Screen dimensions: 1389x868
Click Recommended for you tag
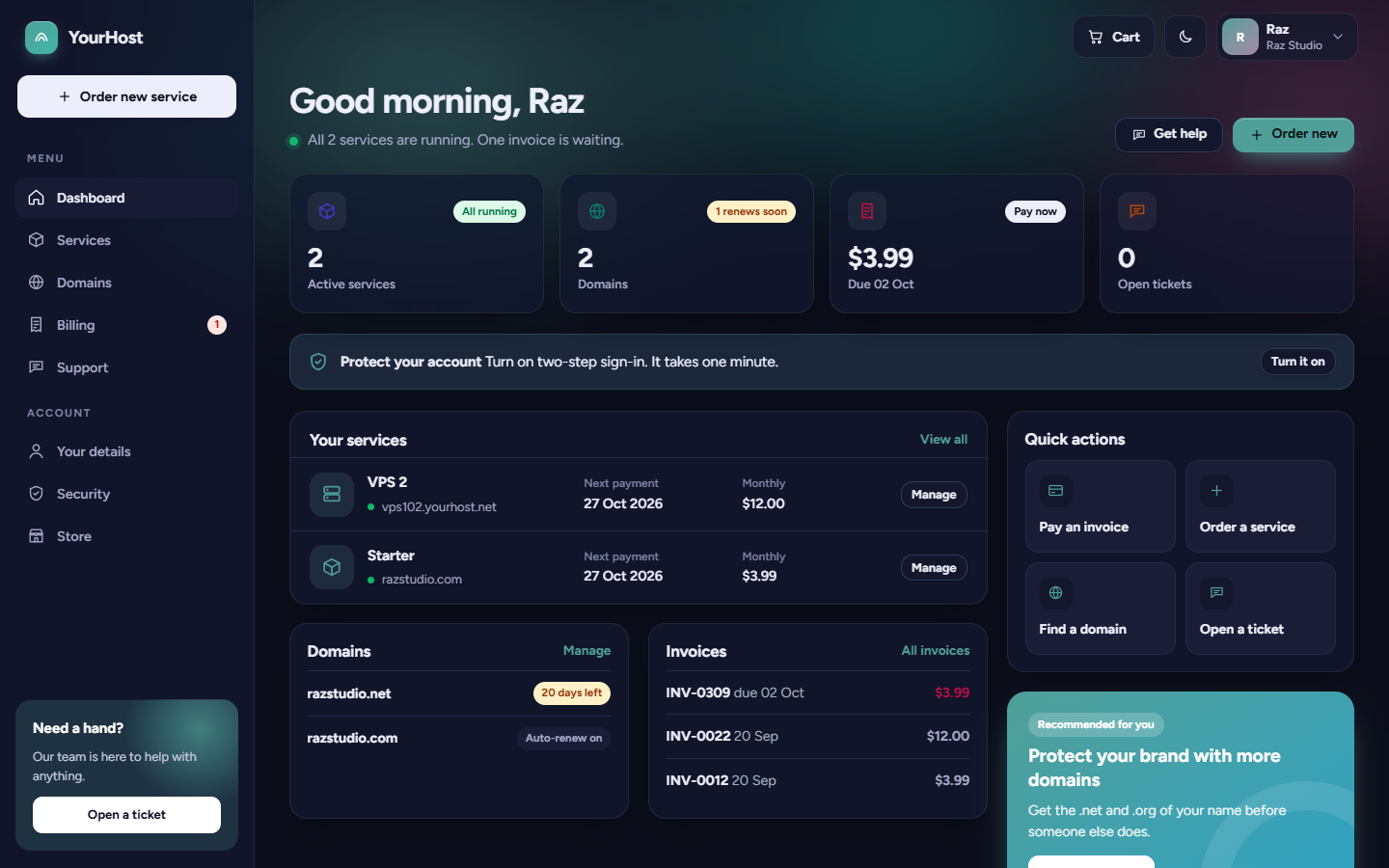coord(1096,724)
